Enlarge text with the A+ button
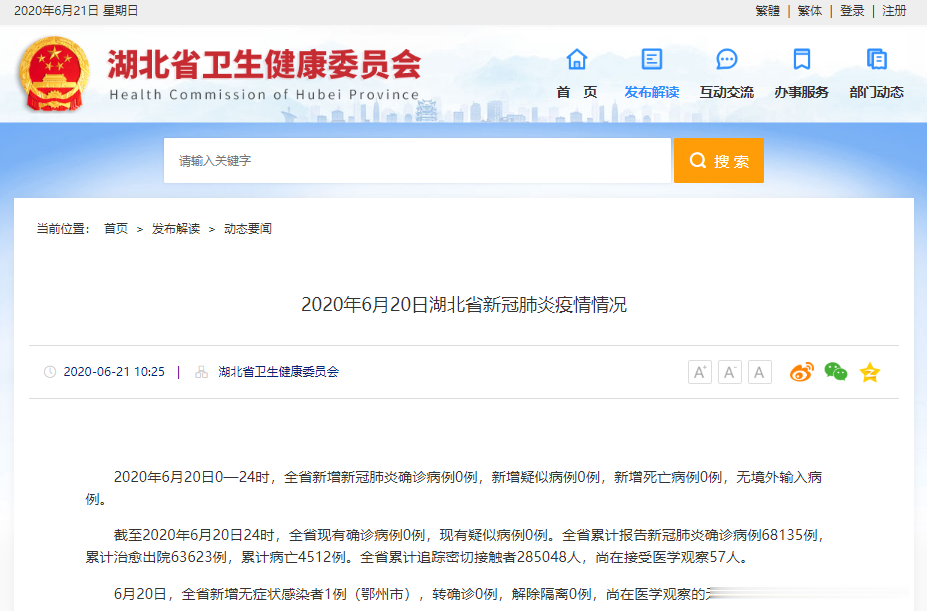Screen dimensions: 927x611 click(x=699, y=371)
